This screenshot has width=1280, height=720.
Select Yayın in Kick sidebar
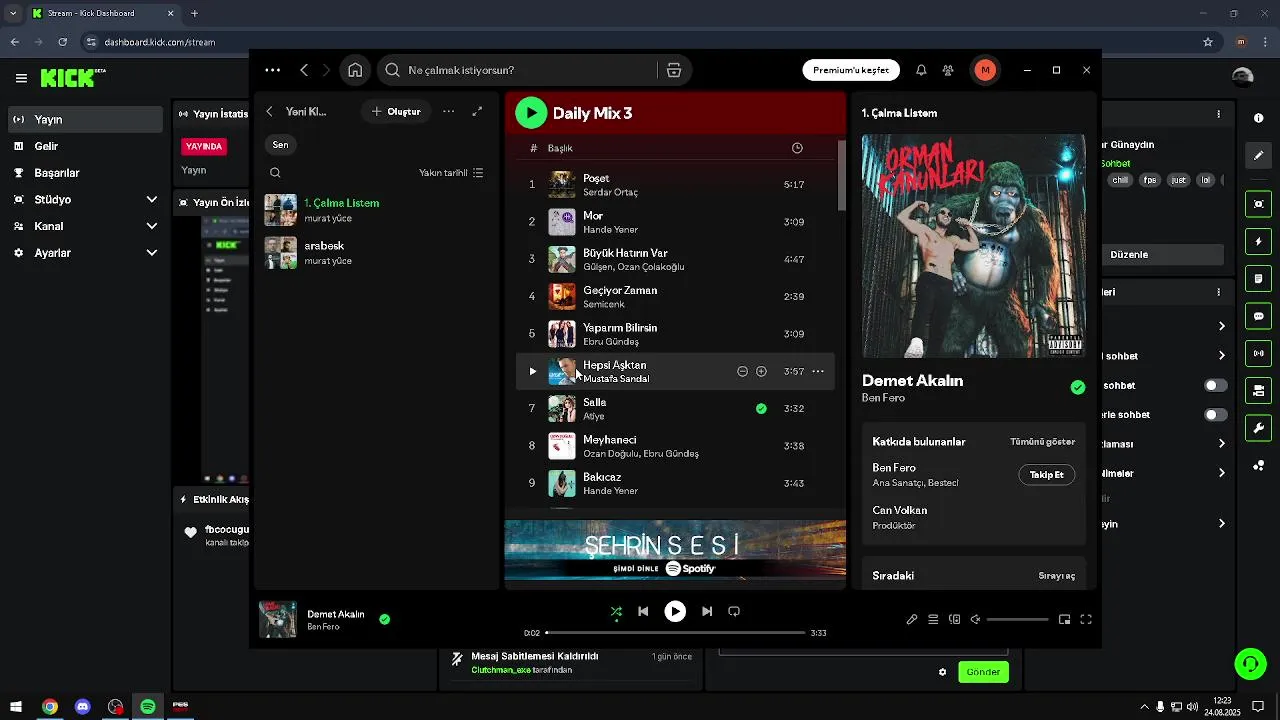click(84, 119)
